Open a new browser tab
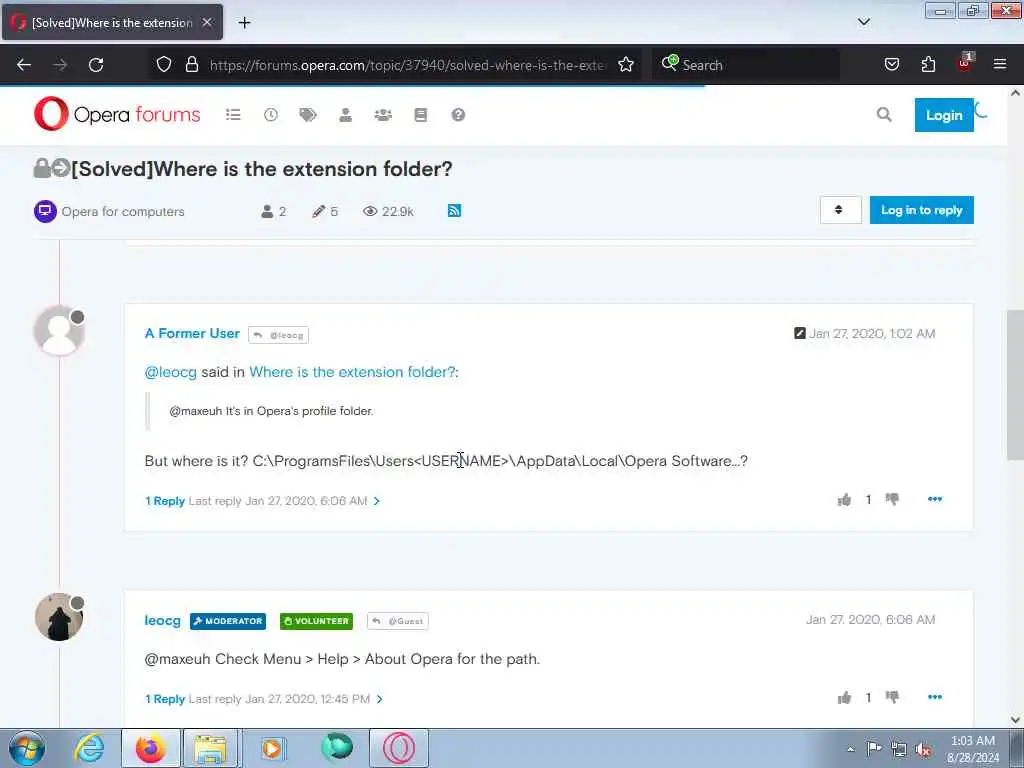This screenshot has height=768, width=1024. coord(244,22)
